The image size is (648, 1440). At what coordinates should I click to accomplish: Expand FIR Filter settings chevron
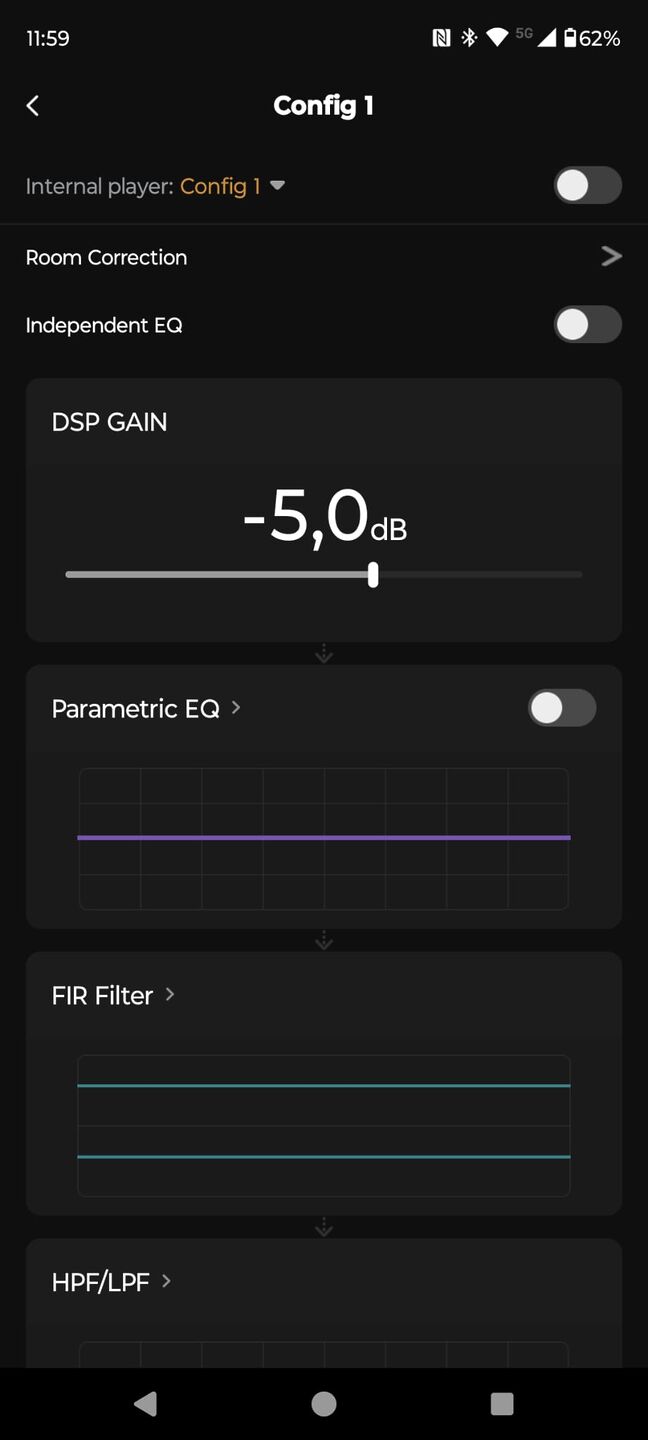tap(170, 994)
